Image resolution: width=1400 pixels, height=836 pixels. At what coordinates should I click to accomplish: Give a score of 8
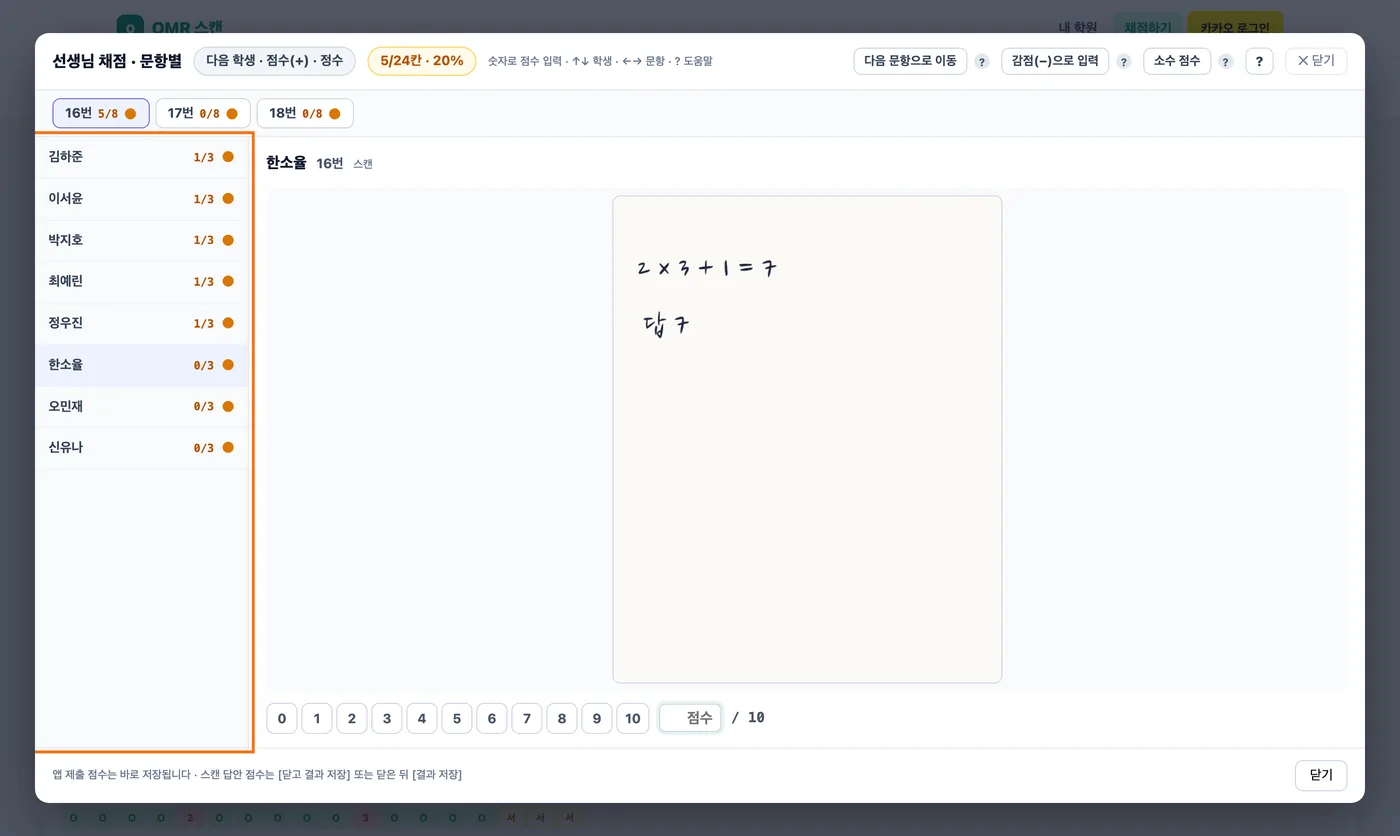pos(562,718)
